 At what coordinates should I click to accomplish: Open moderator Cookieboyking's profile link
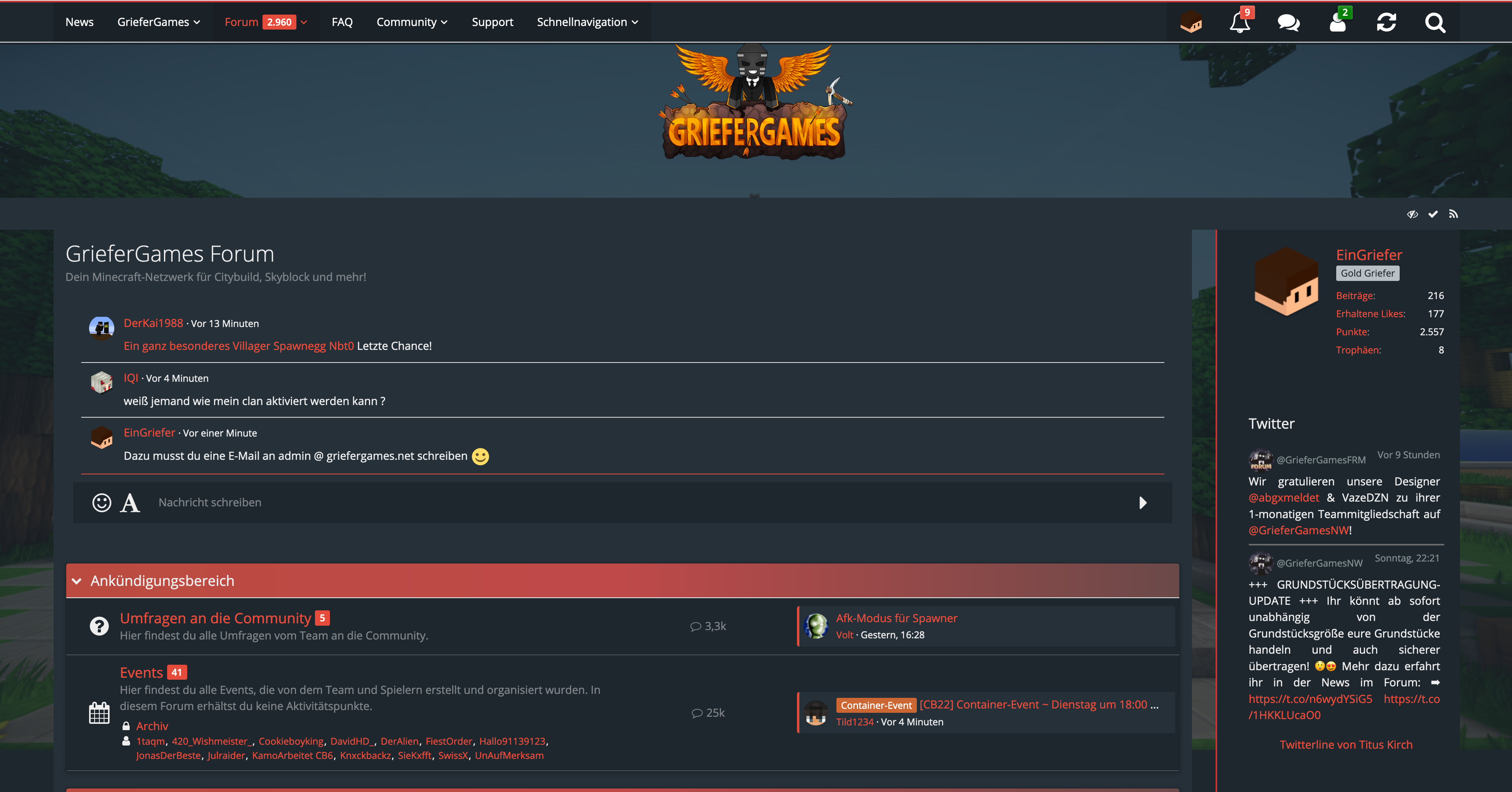pyautogui.click(x=291, y=742)
